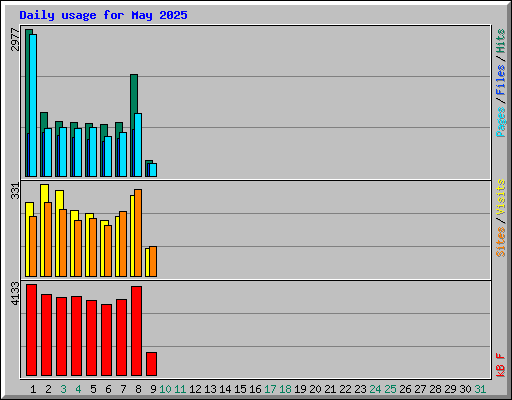Click the 331 axis value
Viewport: 512px width, 400px height.
[15, 191]
